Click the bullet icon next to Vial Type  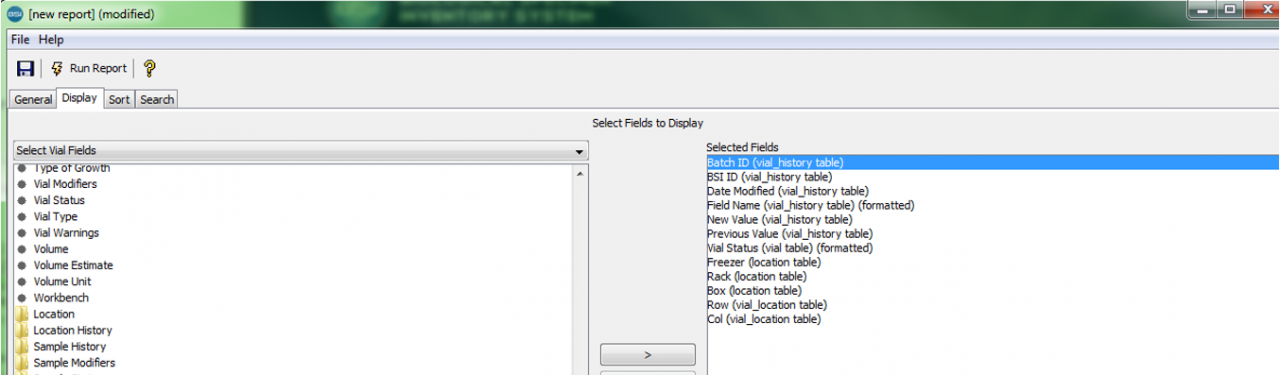21,216
